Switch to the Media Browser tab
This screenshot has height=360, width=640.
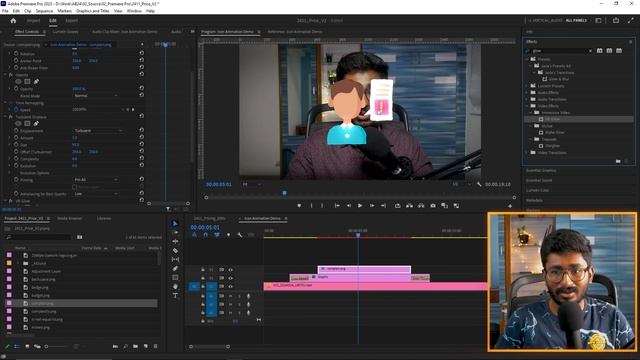coord(70,218)
